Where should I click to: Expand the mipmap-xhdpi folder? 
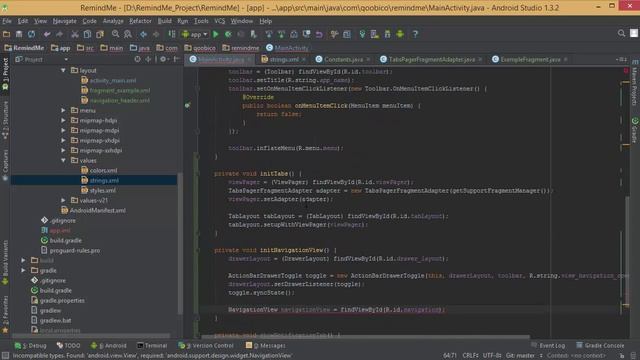coord(63,140)
